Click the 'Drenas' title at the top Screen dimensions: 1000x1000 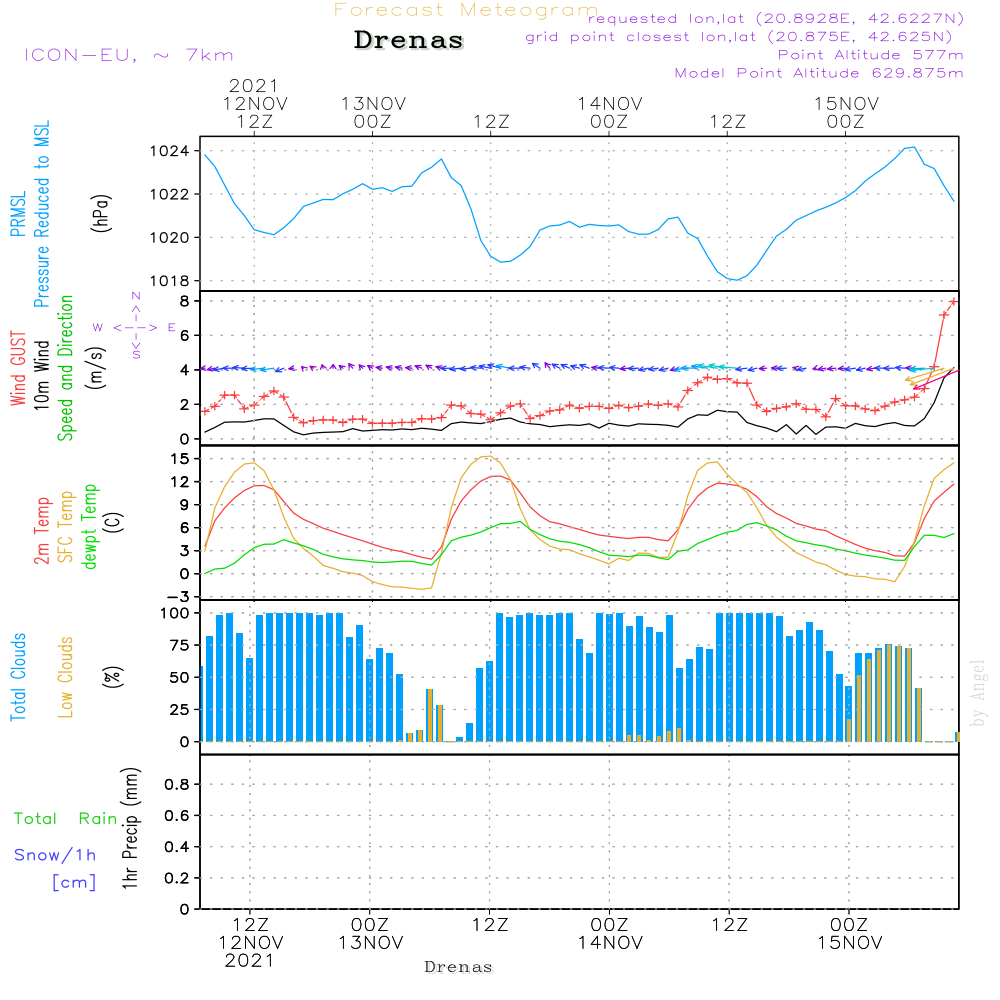408,40
